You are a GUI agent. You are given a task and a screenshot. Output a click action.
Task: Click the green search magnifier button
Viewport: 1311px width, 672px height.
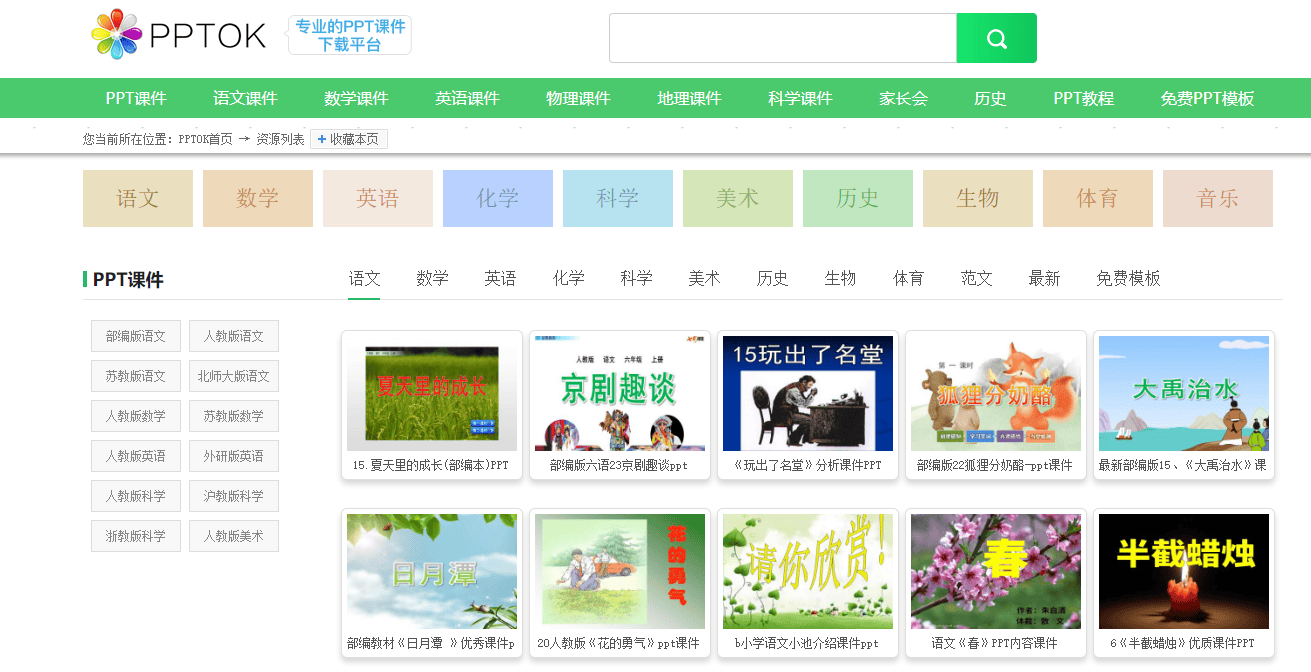pos(996,38)
